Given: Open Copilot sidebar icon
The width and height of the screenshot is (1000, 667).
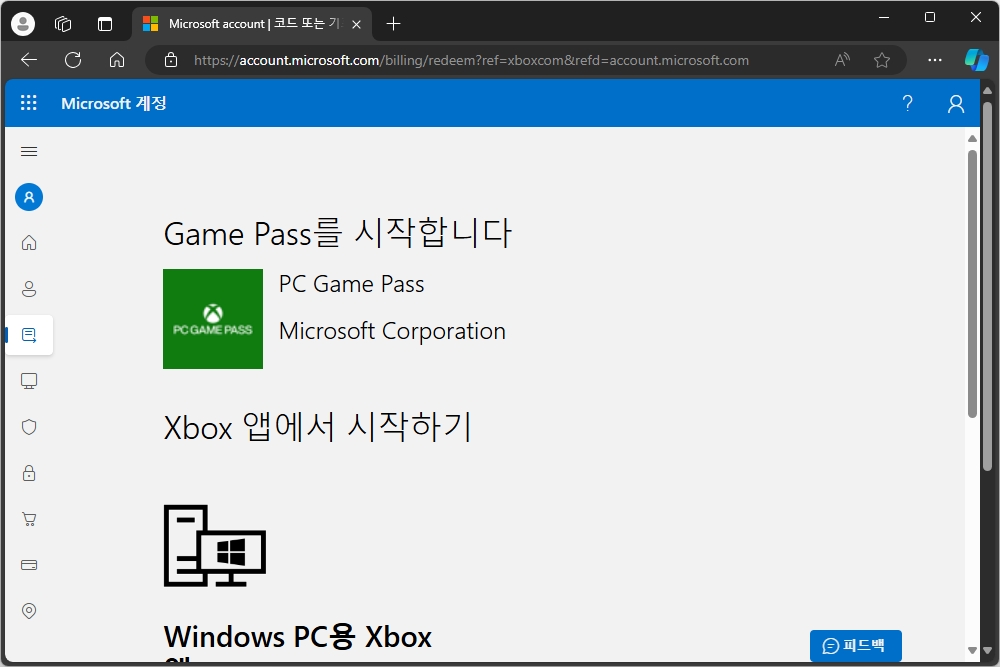Looking at the screenshot, I should 976,60.
